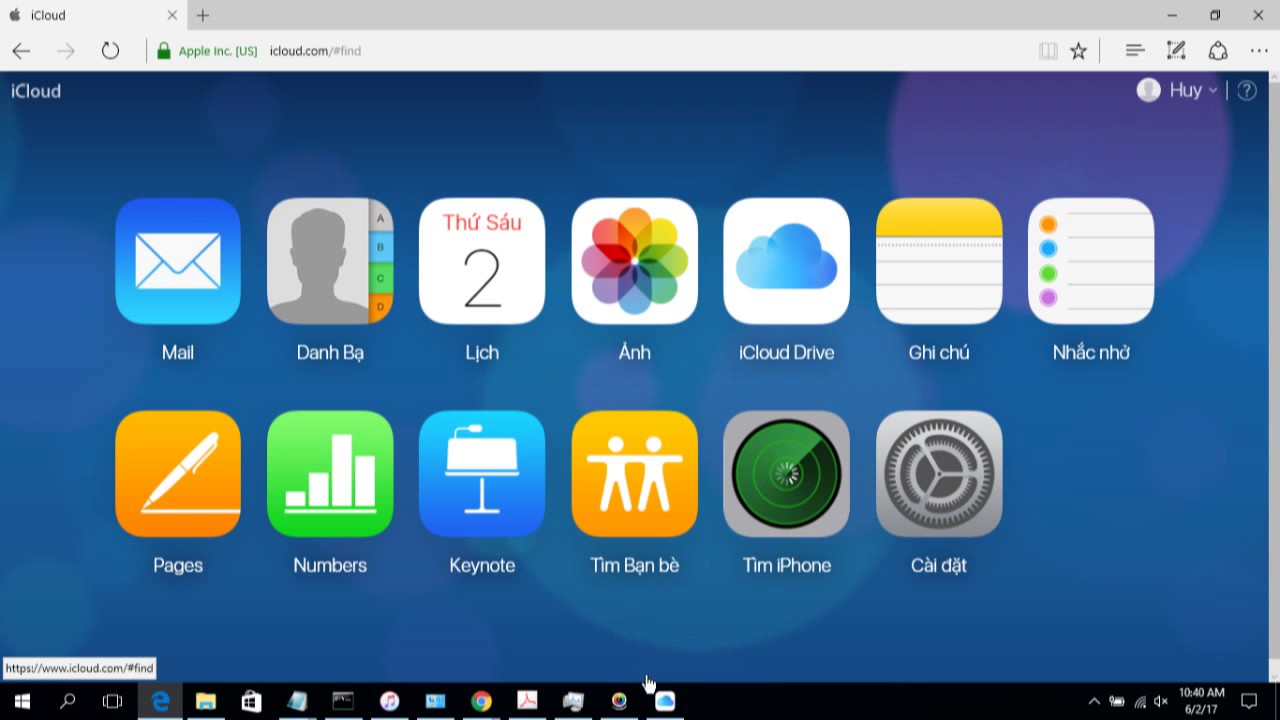Screen dimensions: 1280x720
Task: Click the iCloud help question mark
Action: (1247, 91)
